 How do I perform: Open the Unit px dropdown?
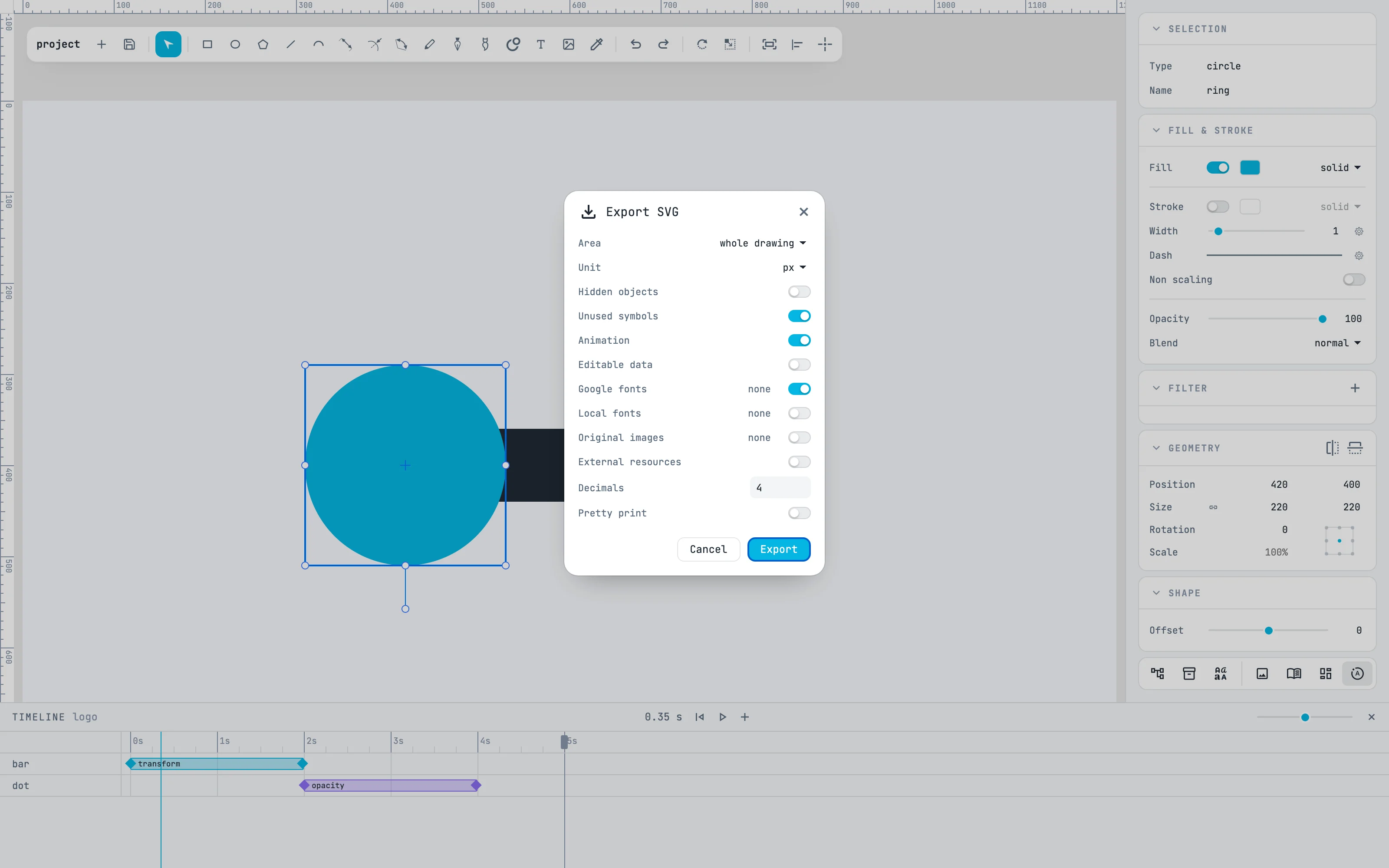[794, 267]
